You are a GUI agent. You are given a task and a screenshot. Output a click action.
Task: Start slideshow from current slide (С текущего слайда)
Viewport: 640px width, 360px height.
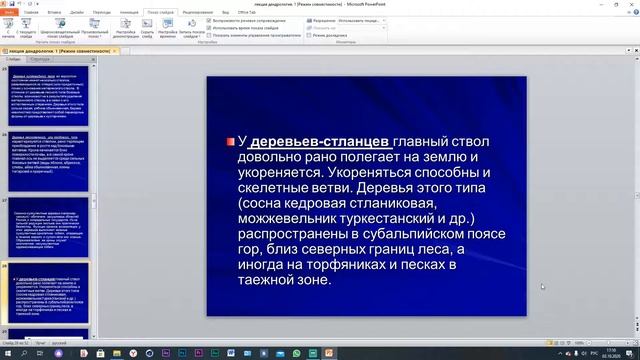[x=26, y=28]
